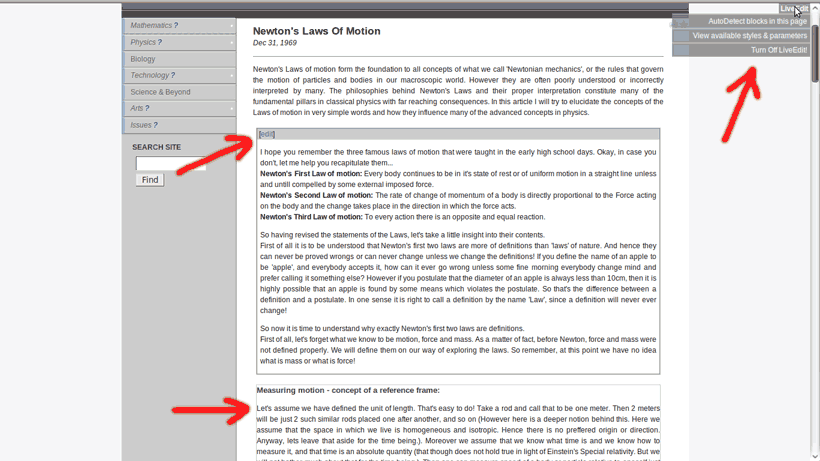820x461 pixels.
Task: Expand the Technology submenu arrow
Action: [232, 75]
